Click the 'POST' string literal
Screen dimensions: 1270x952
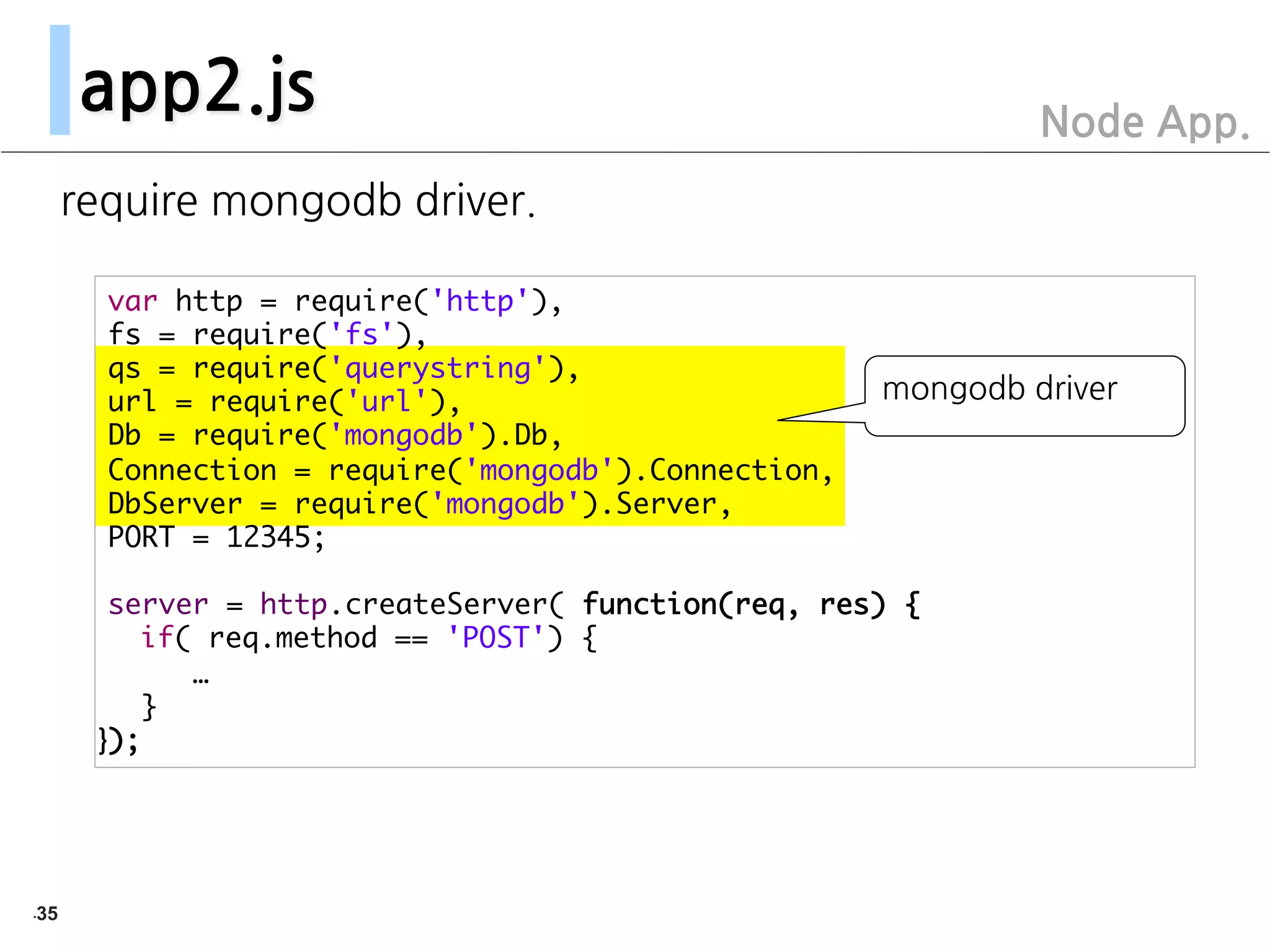[x=495, y=638]
